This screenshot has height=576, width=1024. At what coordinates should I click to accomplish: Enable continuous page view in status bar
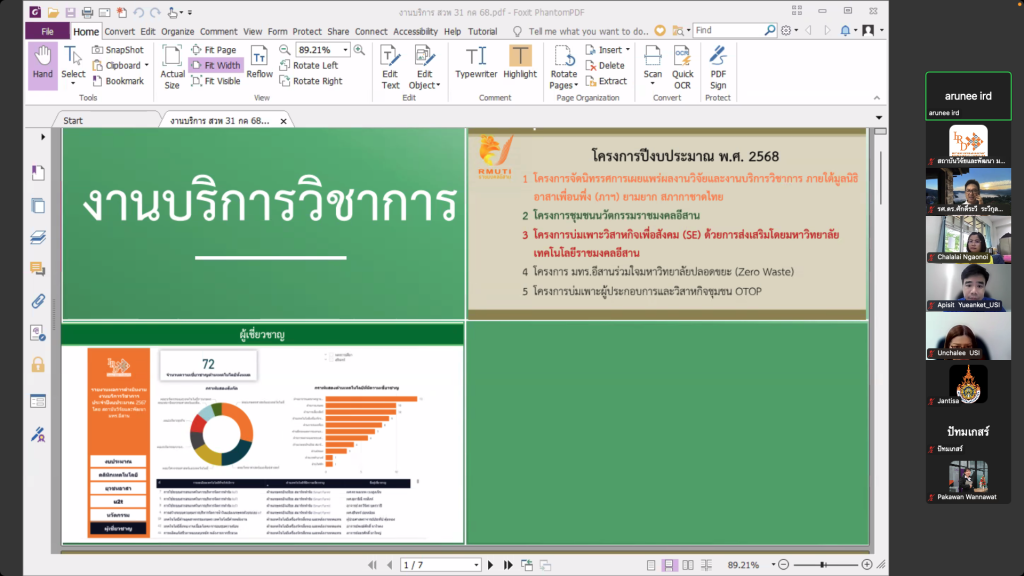[x=669, y=565]
